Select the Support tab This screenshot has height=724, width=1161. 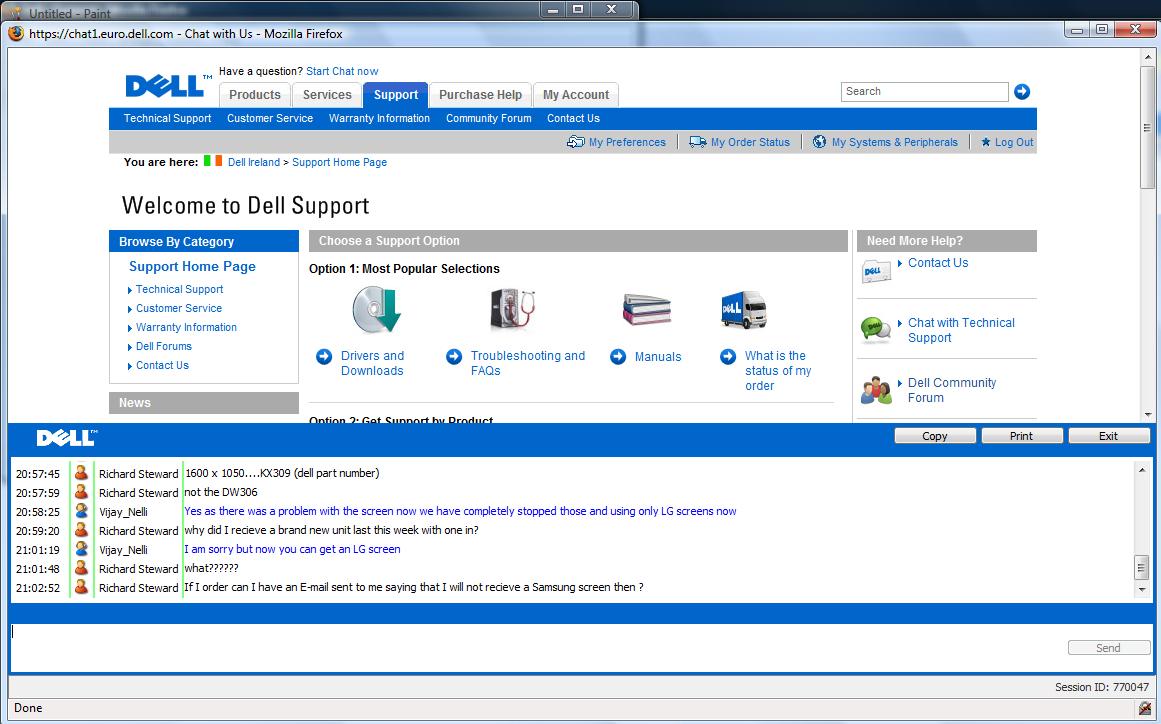tap(395, 95)
